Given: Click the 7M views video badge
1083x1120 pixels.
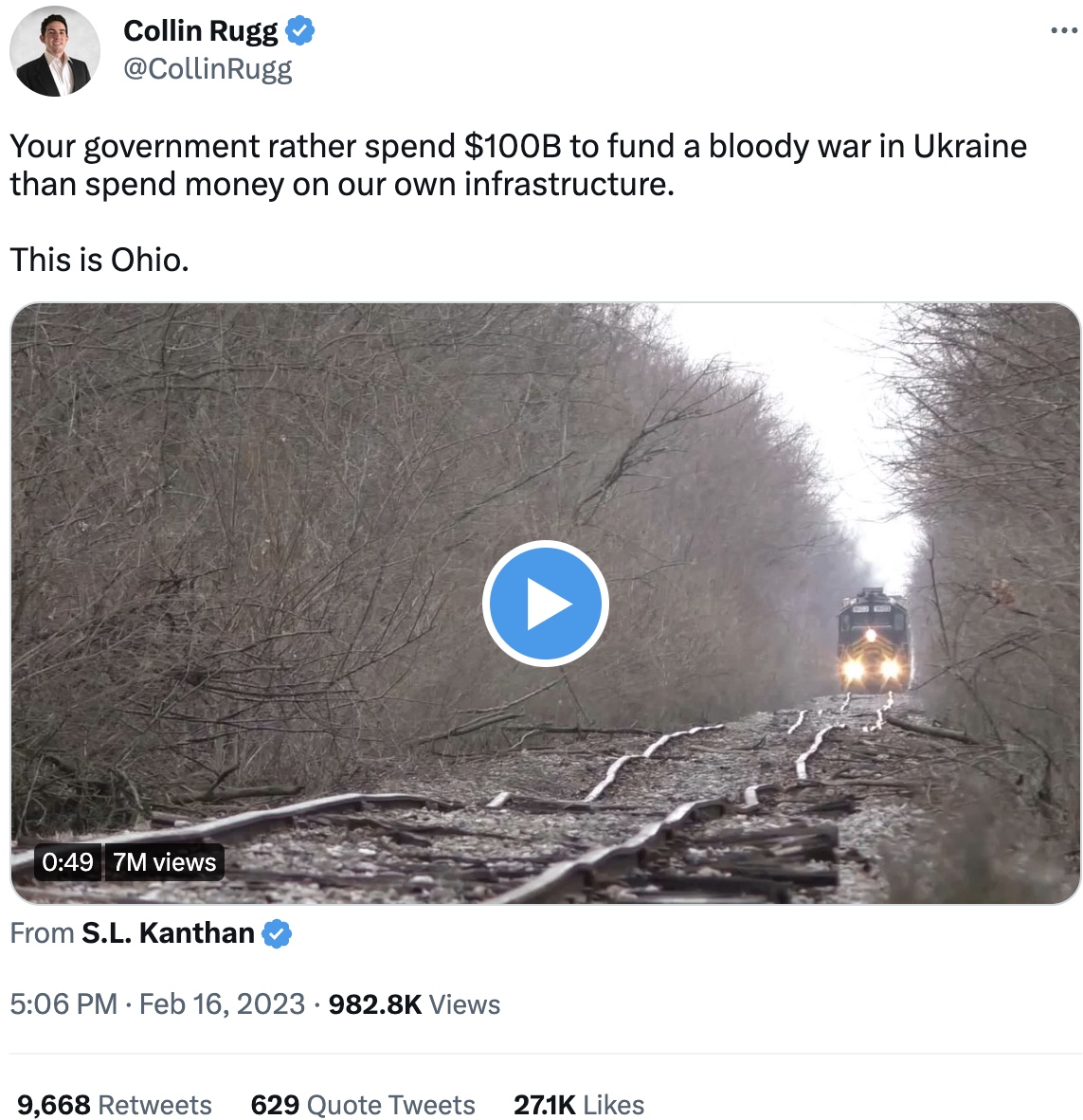Looking at the screenshot, I should pos(164,862).
